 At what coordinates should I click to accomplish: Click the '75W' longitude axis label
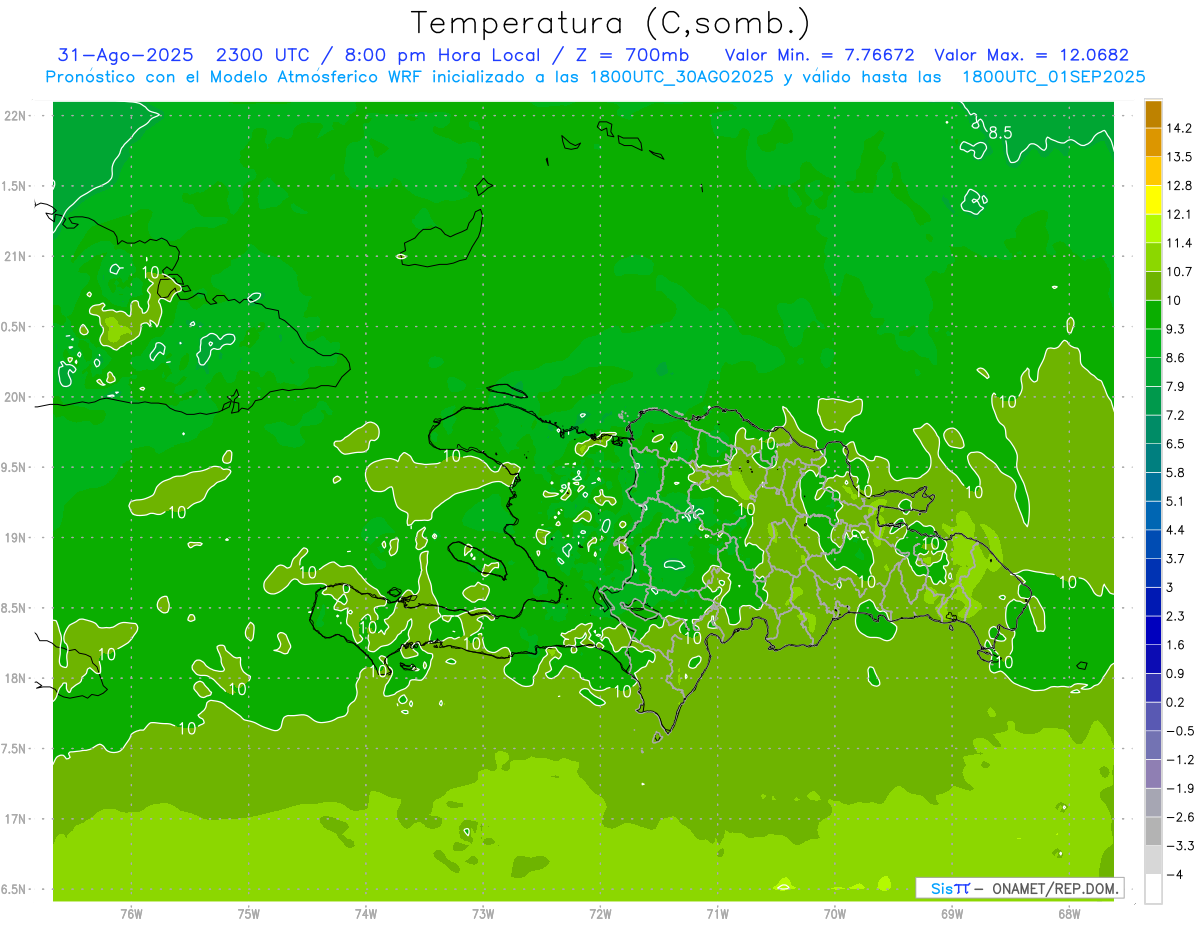pyautogui.click(x=248, y=913)
